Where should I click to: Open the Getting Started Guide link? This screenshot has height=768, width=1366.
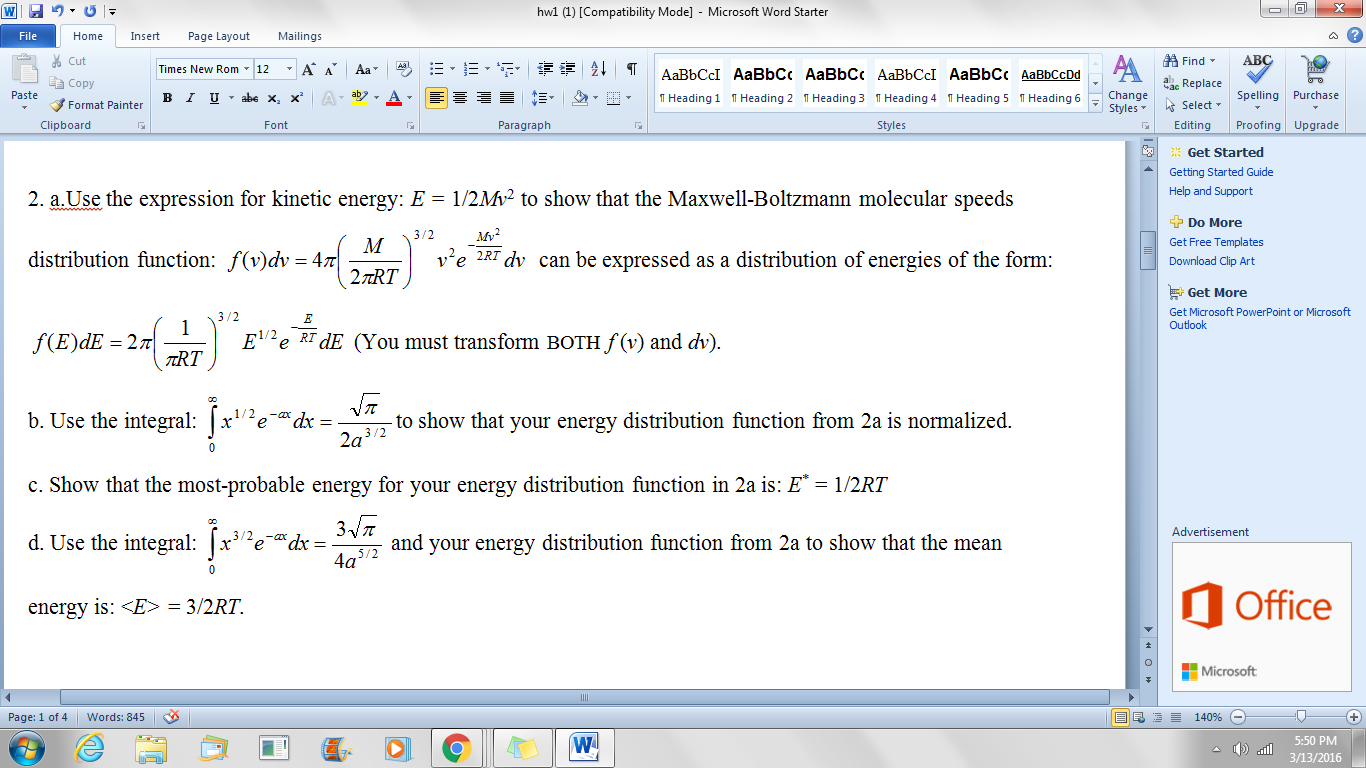[1221, 172]
